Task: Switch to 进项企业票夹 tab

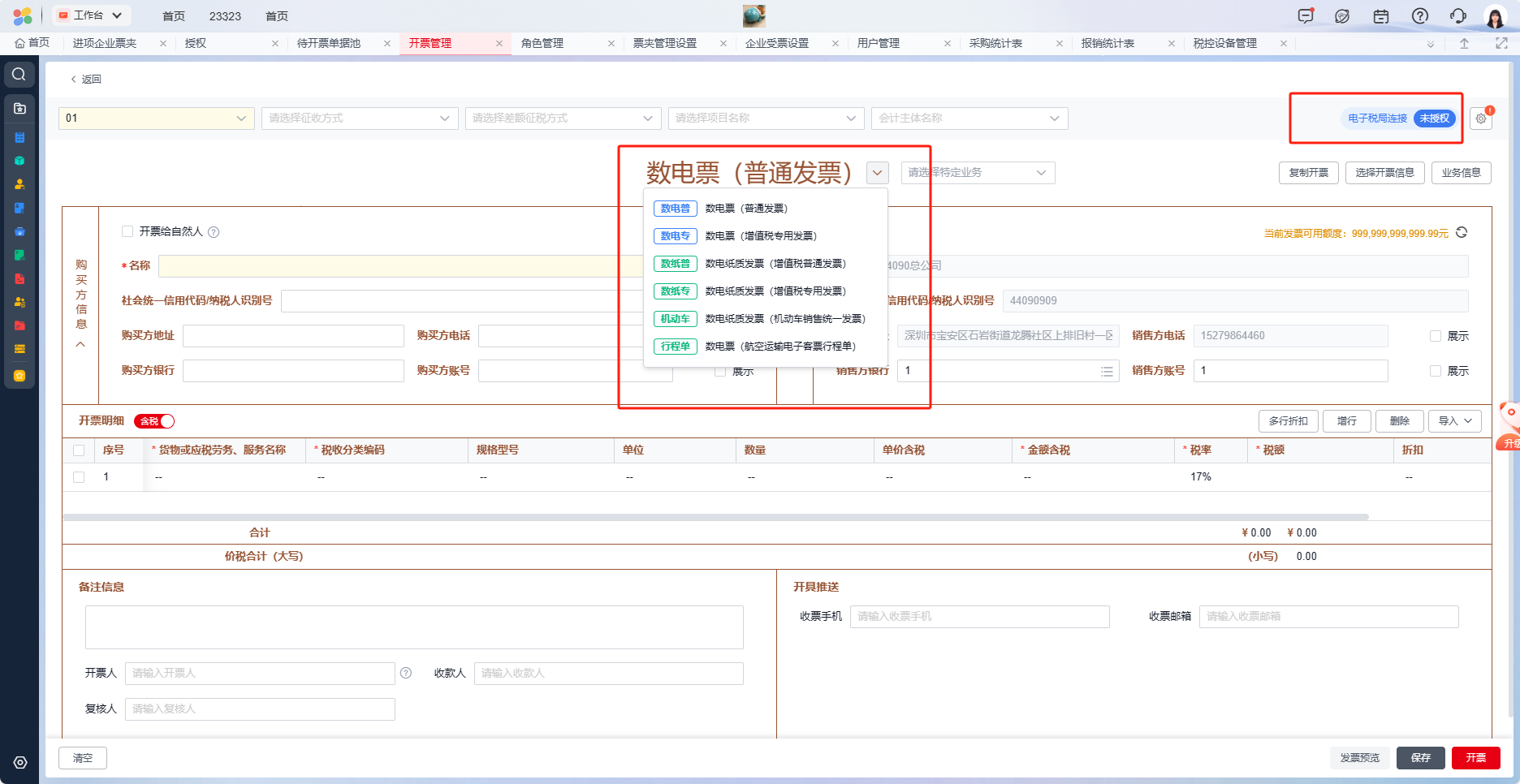Action: 105,43
